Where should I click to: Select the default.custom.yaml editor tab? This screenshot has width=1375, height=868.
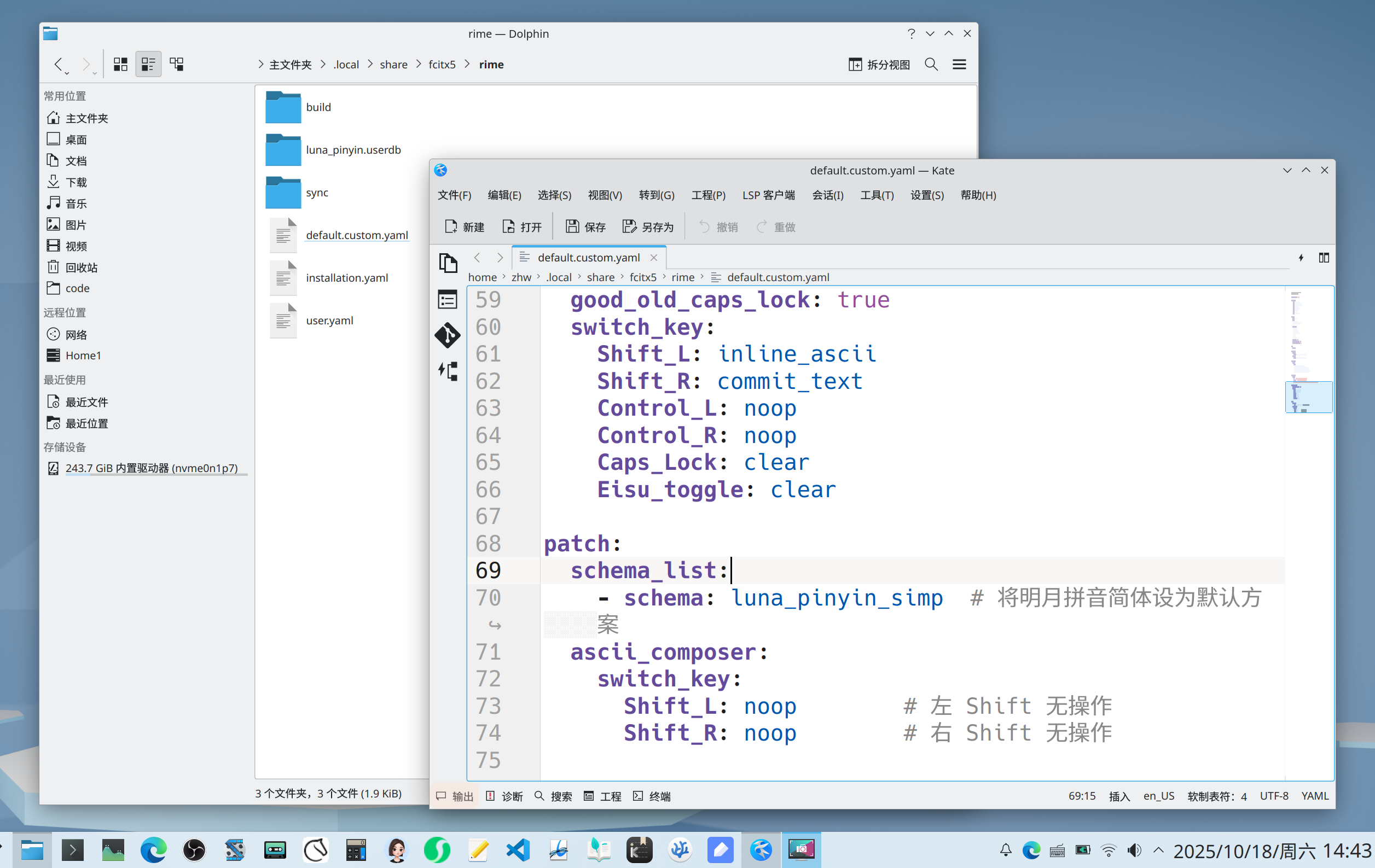588,258
